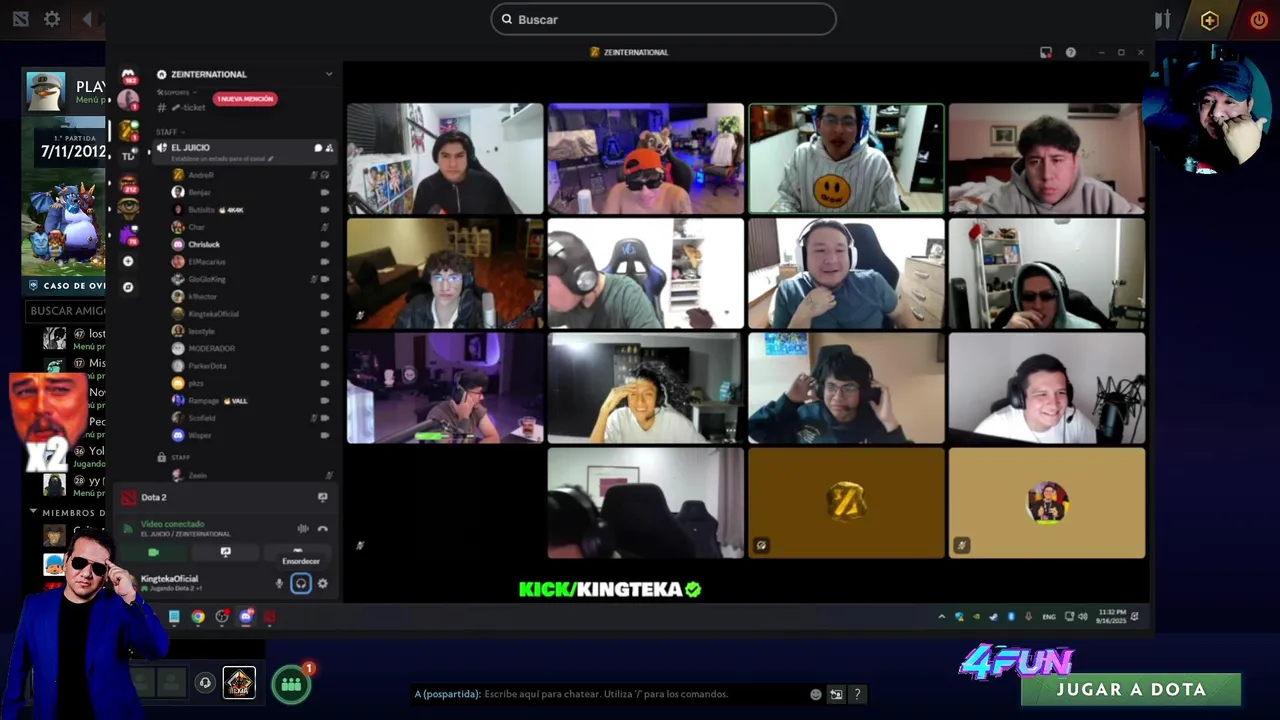Mute microphone in Discord user panel
This screenshot has width=1280, height=720.
pos(279,584)
